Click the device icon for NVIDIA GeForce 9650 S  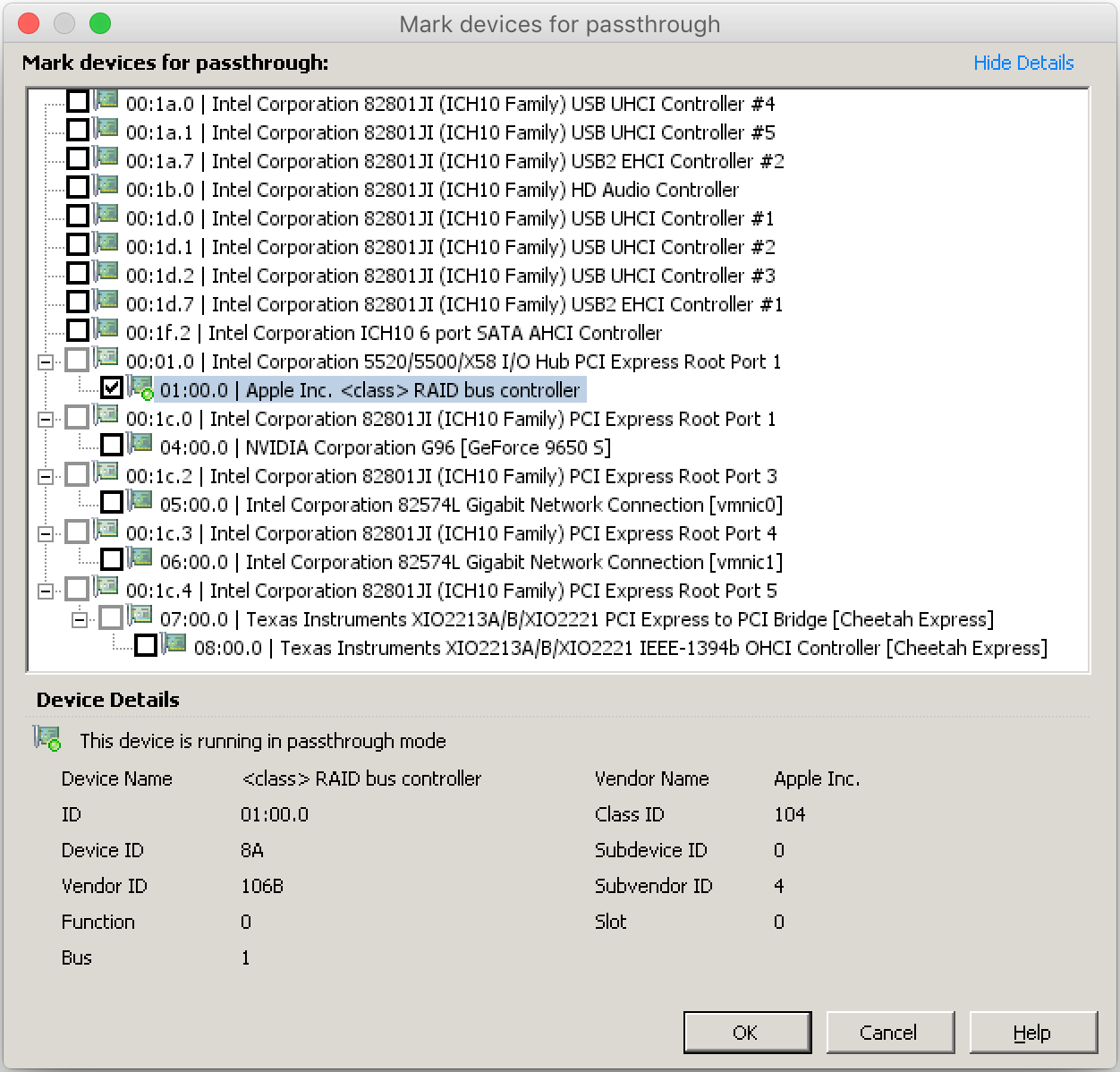[139, 444]
